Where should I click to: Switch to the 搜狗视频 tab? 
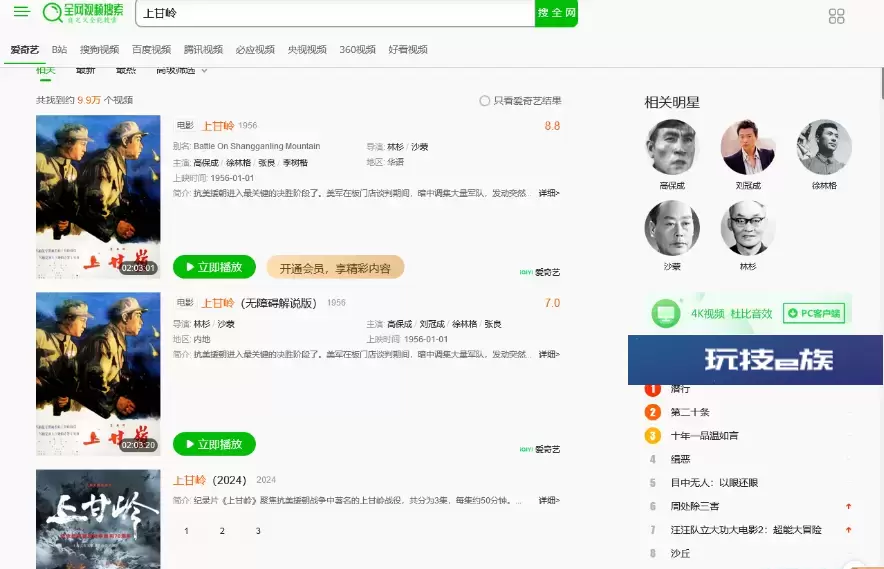coord(99,50)
